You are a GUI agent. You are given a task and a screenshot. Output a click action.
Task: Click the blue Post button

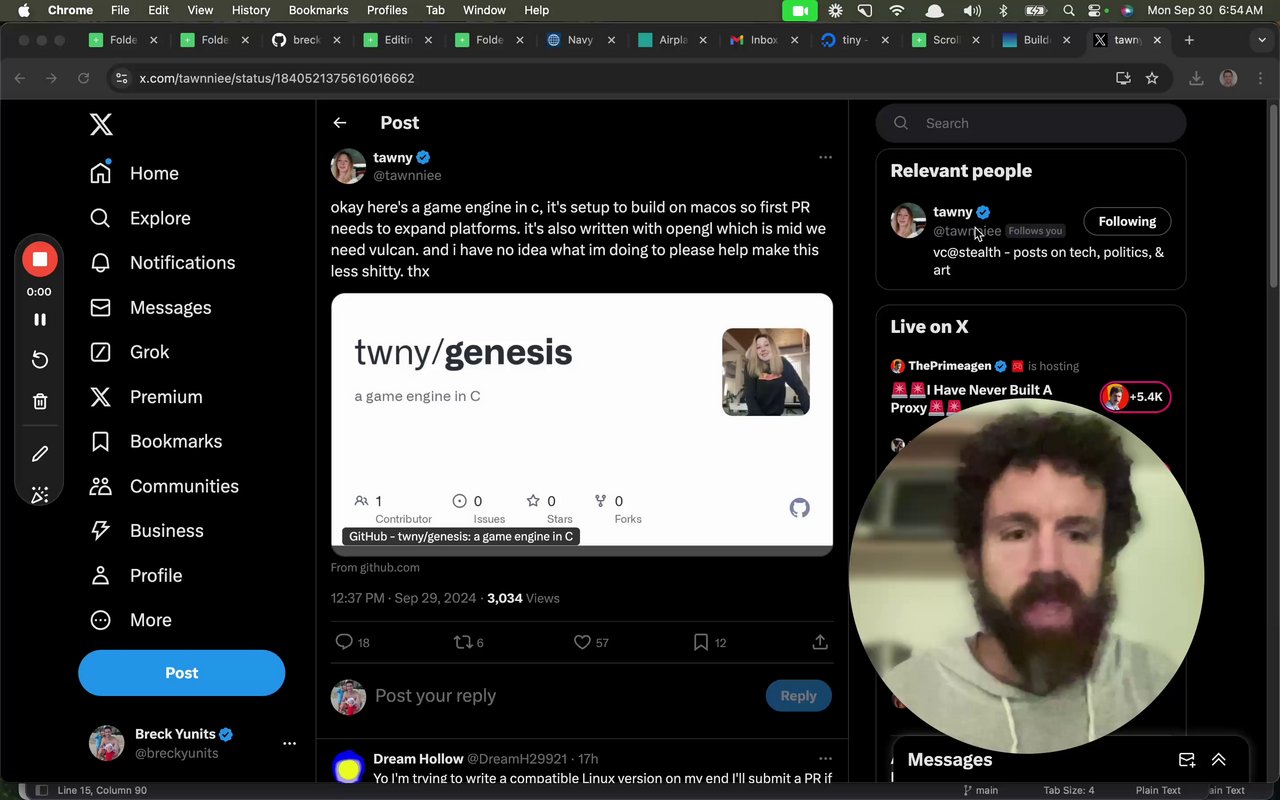click(x=182, y=673)
